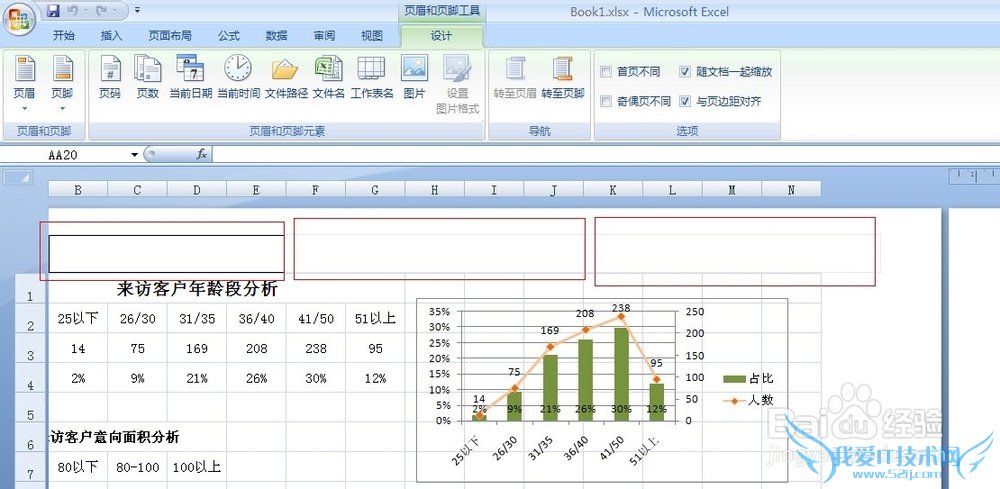
Task: Click 转至页脚 go to footer
Action: 562,77
